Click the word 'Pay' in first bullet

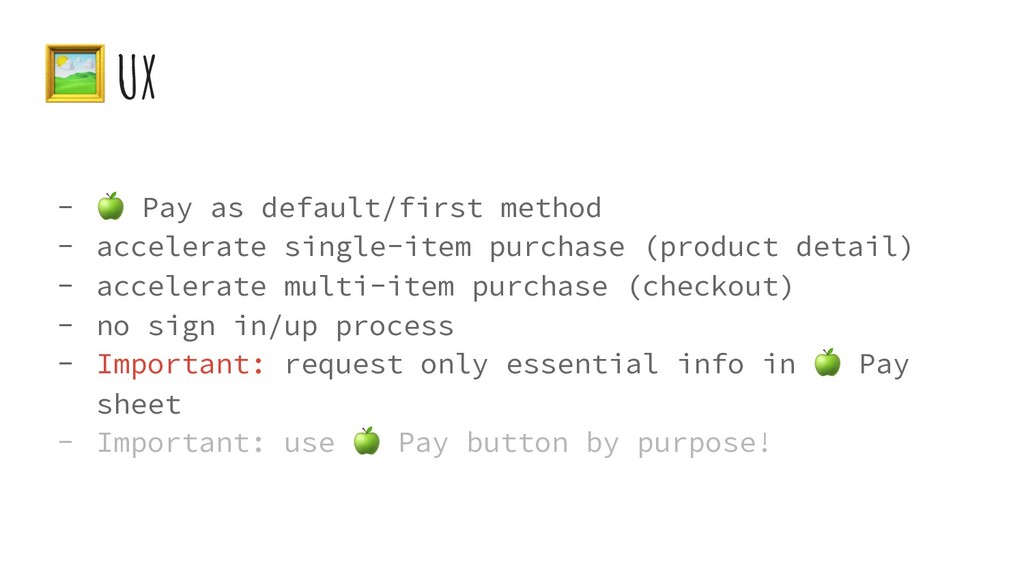(x=167, y=208)
